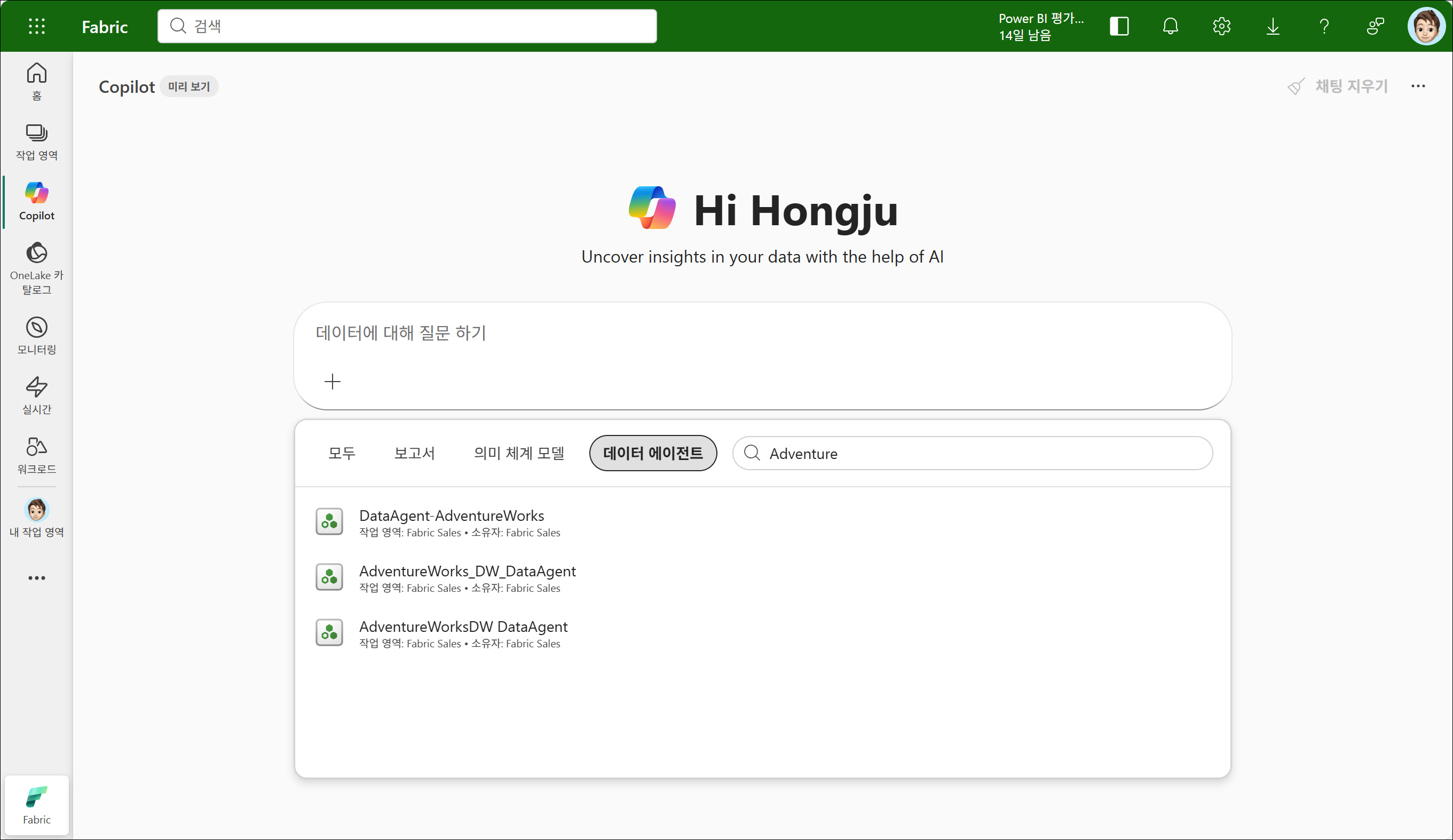Go to Home in the sidebar
This screenshot has height=840, width=1453.
[x=36, y=81]
